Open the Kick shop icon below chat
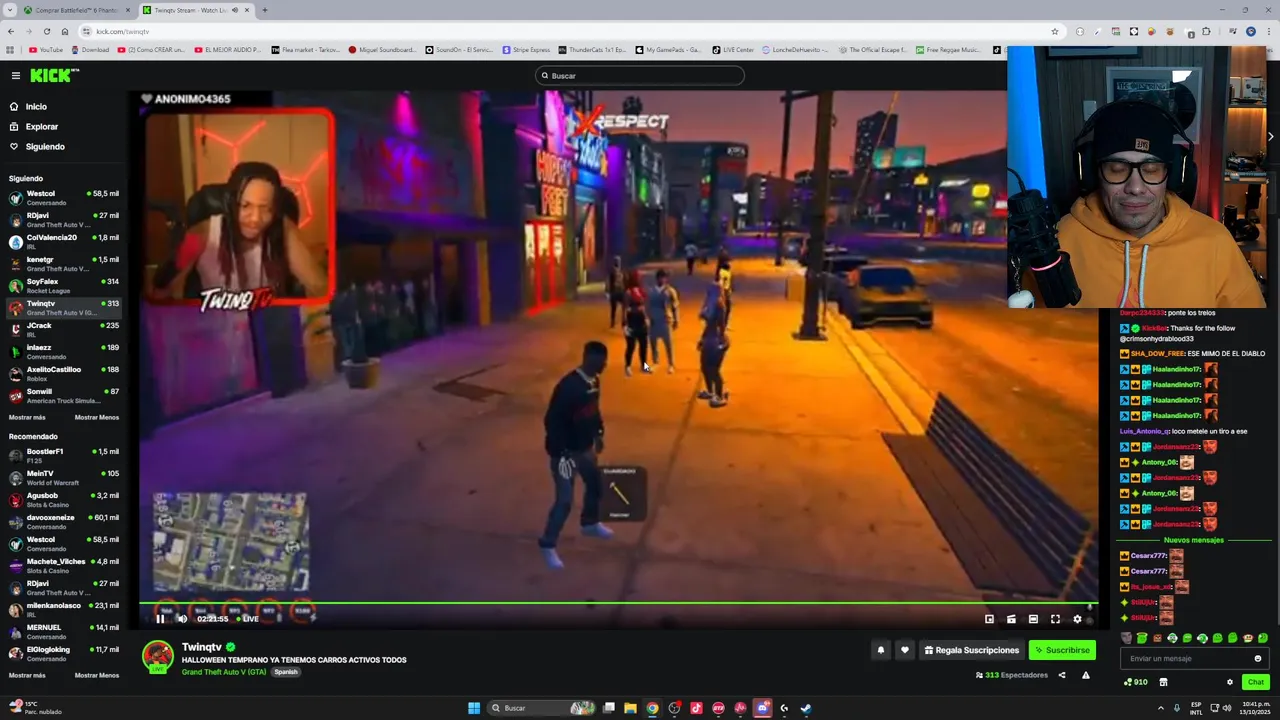 (1163, 682)
